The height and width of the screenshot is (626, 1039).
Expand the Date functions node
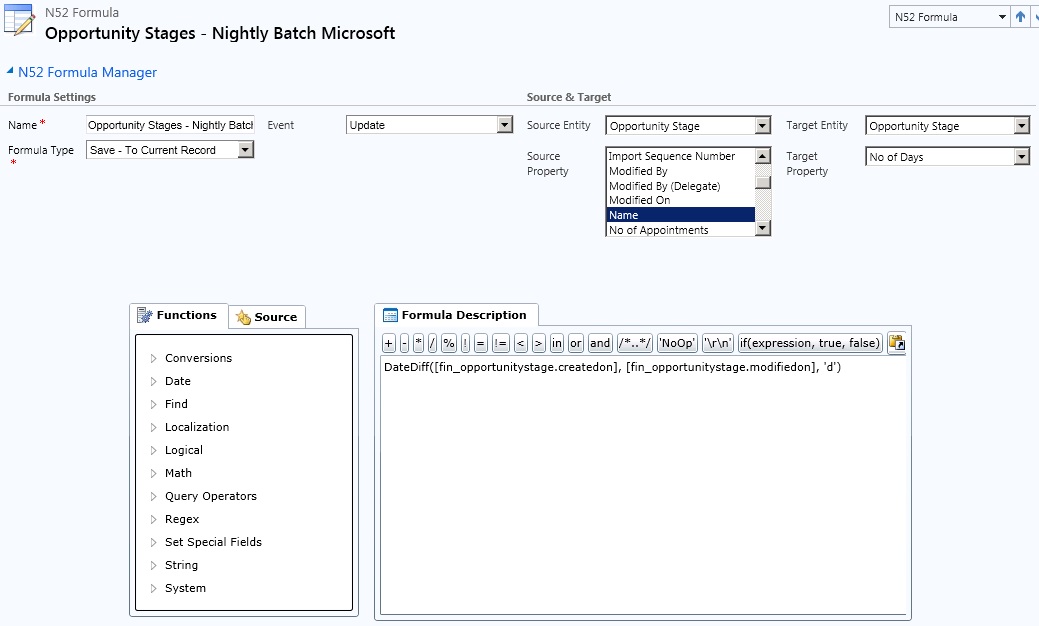tap(154, 381)
